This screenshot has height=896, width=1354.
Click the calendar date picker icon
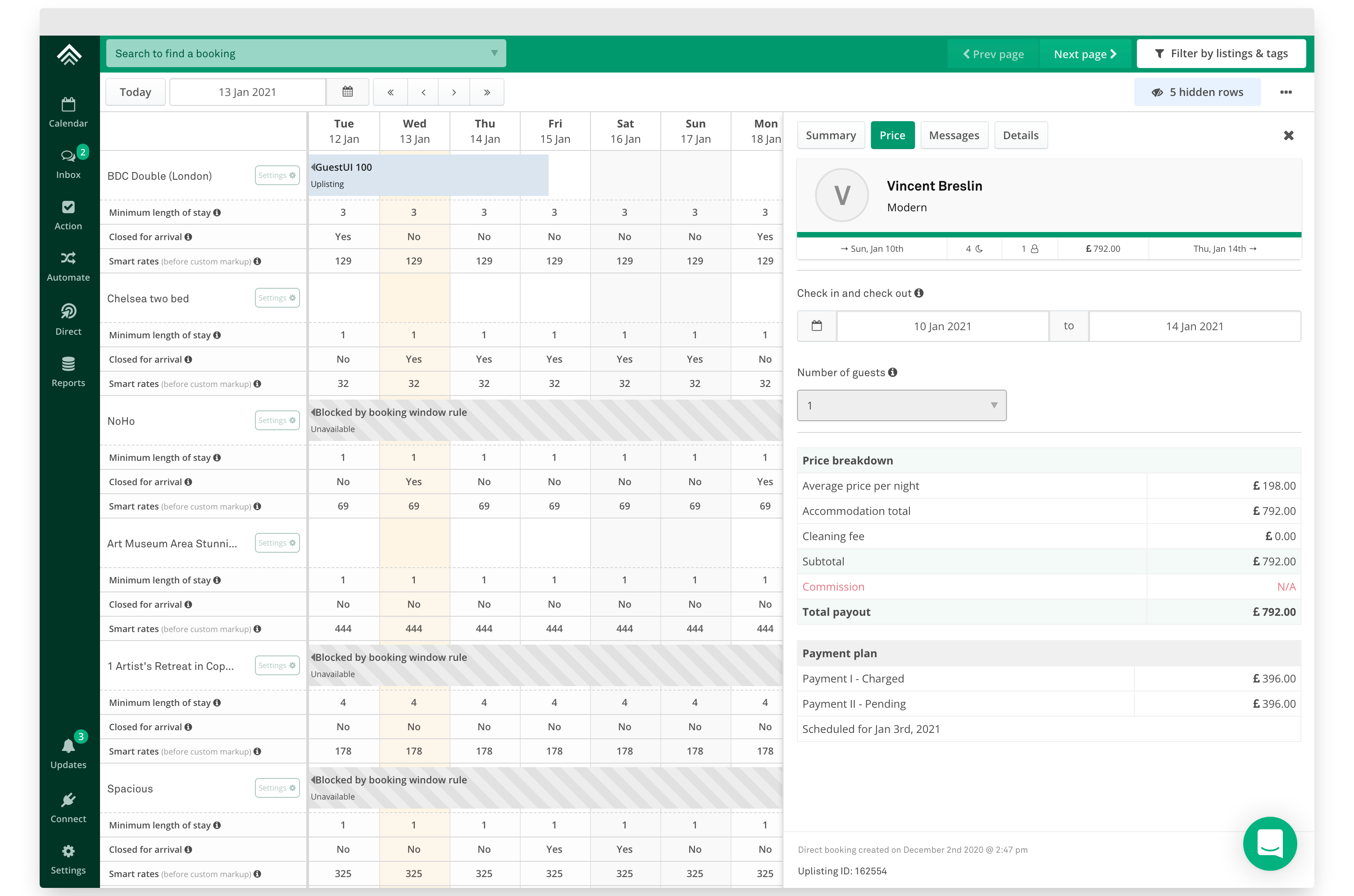347,92
